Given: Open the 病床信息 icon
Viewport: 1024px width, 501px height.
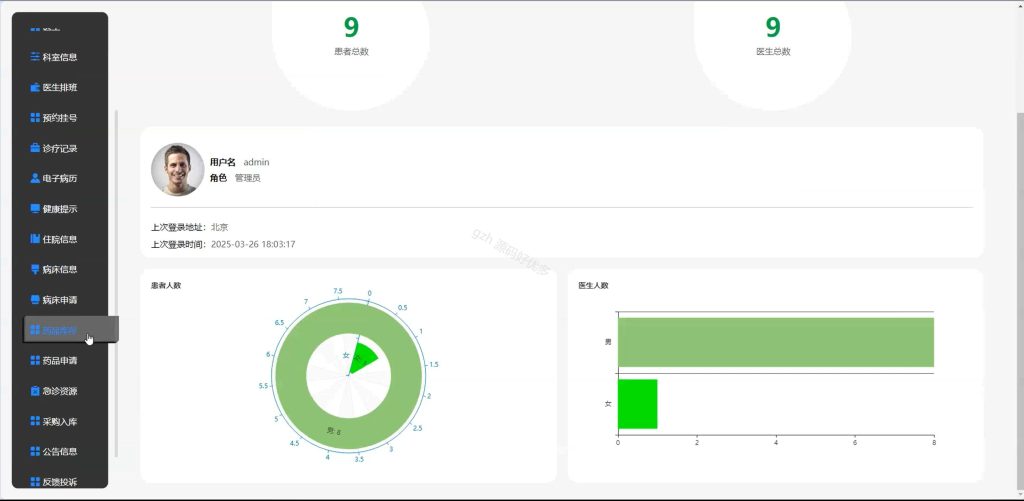Looking at the screenshot, I should click(x=35, y=269).
